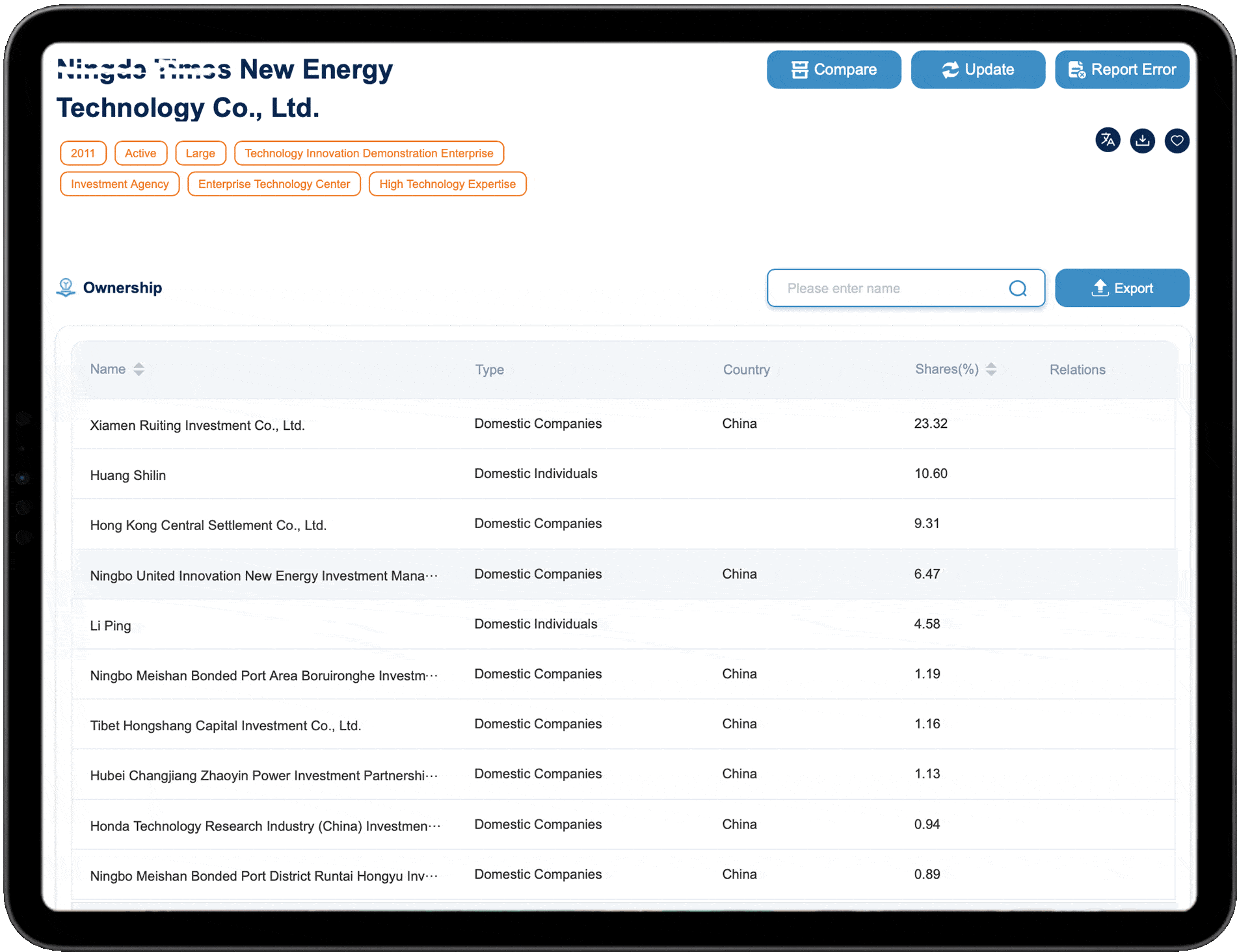Click the 23.32 shares value
1237x952 pixels.
pos(931,423)
